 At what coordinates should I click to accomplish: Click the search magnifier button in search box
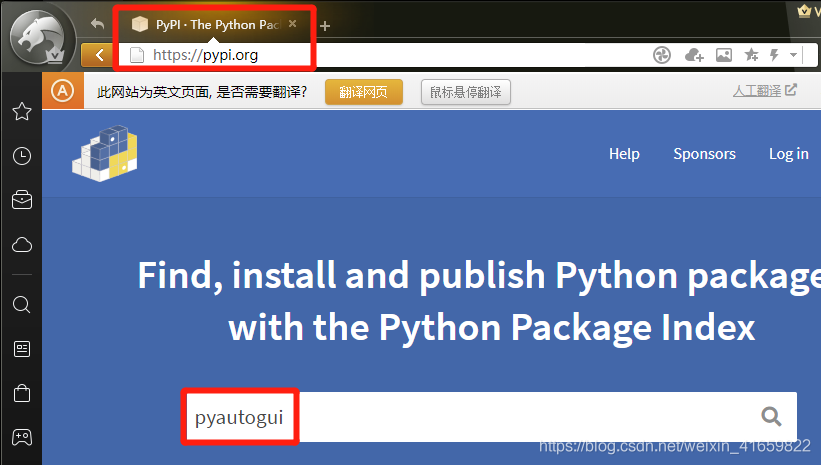point(771,417)
